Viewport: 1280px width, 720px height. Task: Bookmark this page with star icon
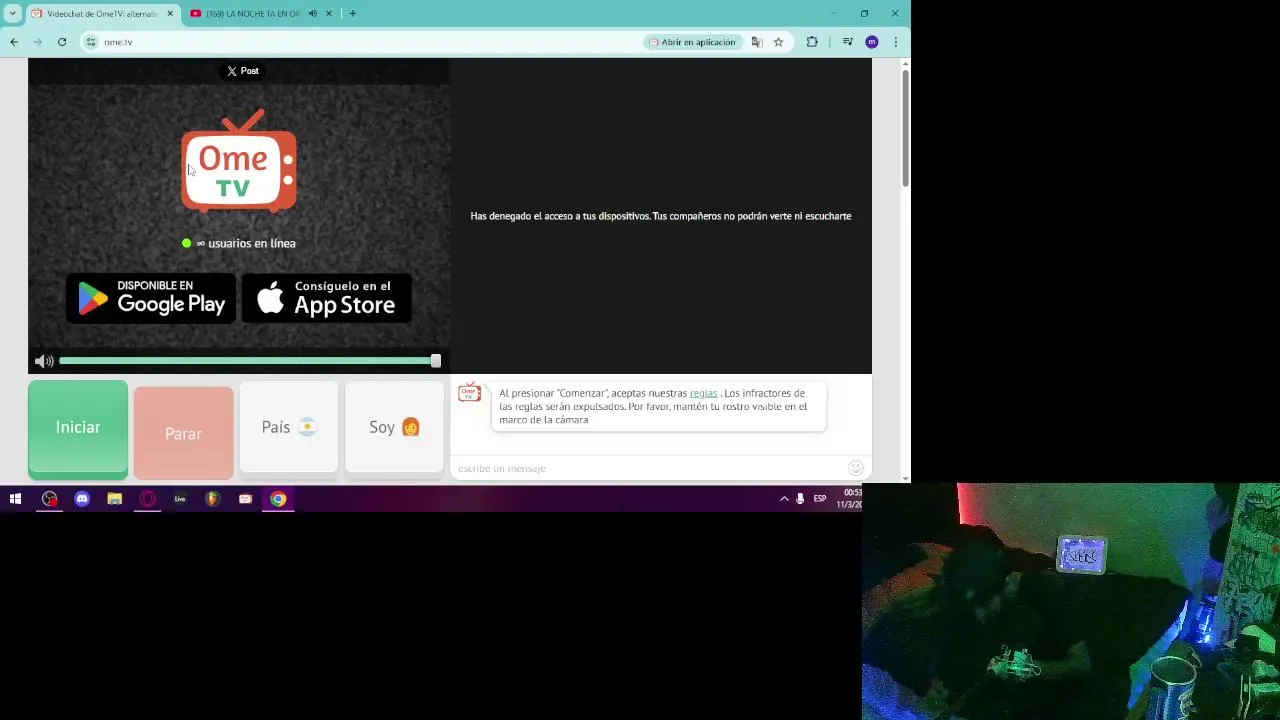coord(778,42)
